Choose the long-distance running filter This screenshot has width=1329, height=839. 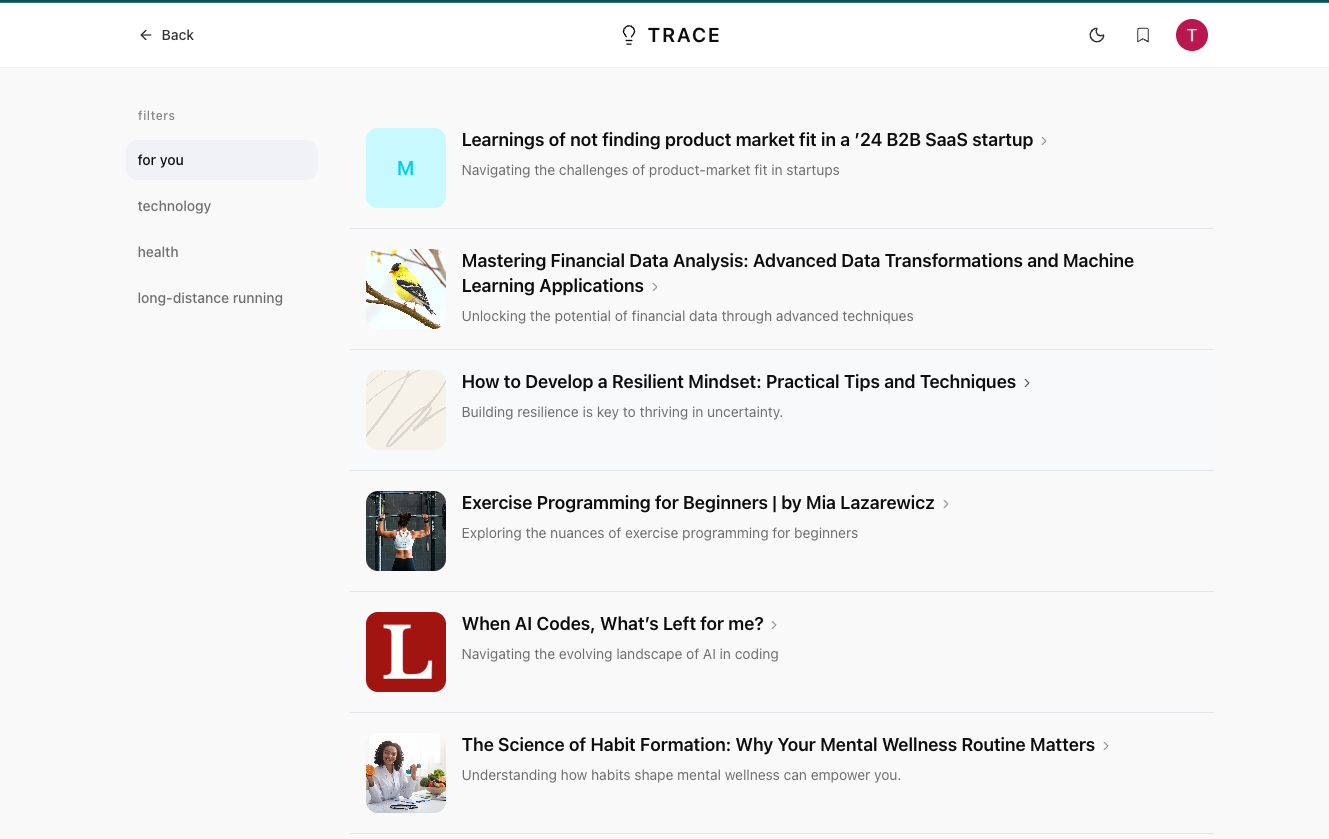pos(210,298)
